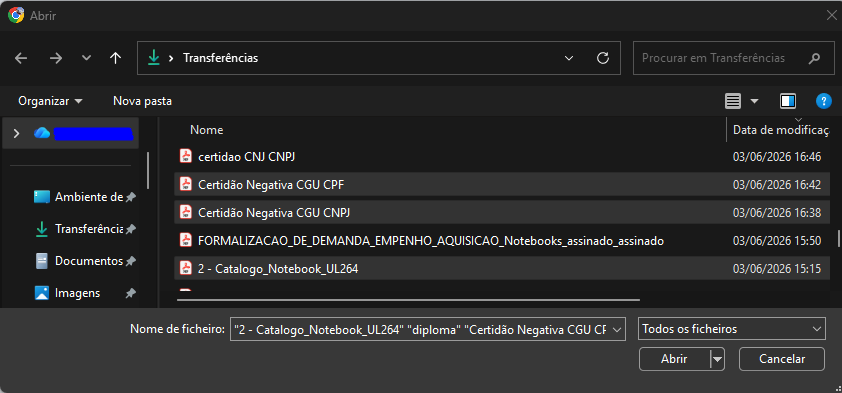842x393 pixels.
Task: Select the OneDrive cloud icon in sidebar
Action: pos(42,133)
